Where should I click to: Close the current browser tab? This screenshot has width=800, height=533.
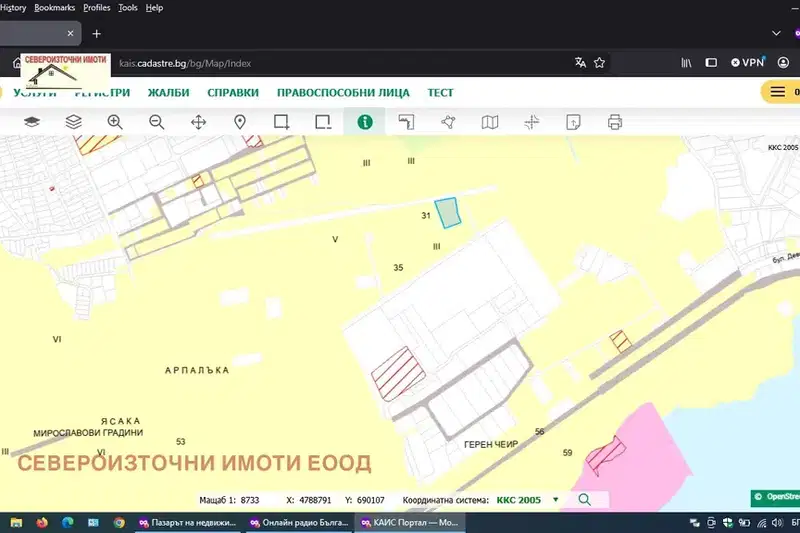70,34
